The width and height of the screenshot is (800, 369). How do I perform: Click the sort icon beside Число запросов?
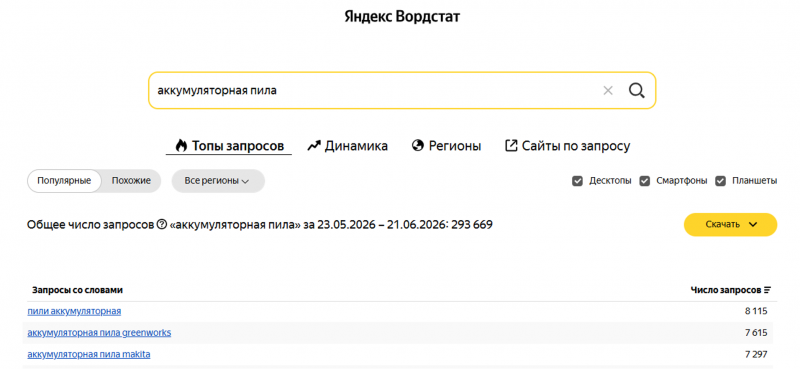767,290
